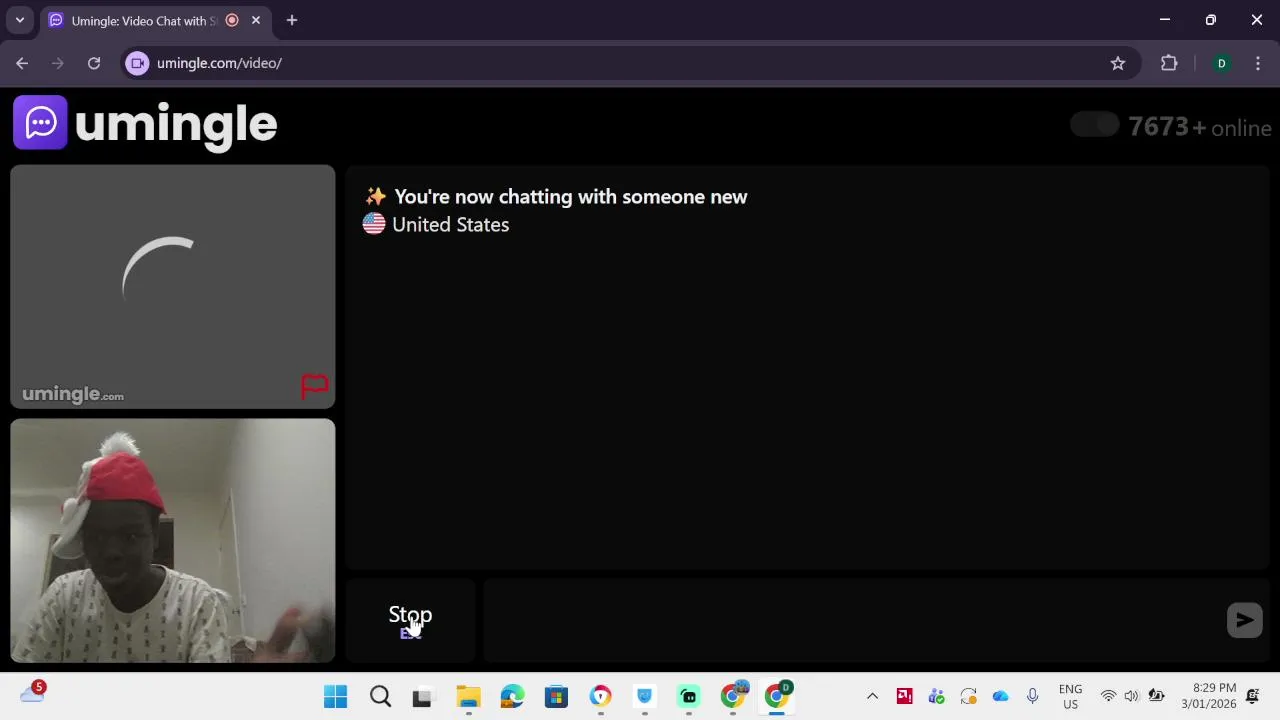Open the Wi-Fi network tray icon
This screenshot has height=720, width=1280.
coord(1108,696)
